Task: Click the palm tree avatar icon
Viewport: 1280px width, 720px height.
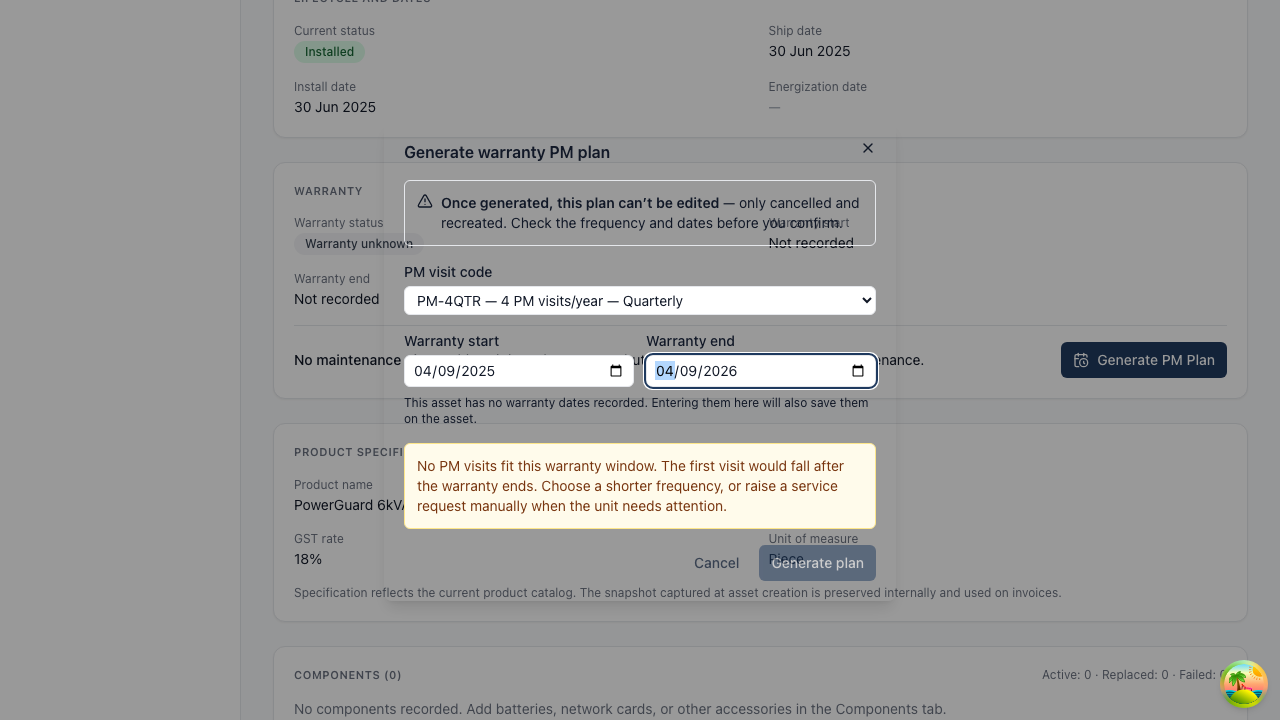Action: pos(1244,685)
